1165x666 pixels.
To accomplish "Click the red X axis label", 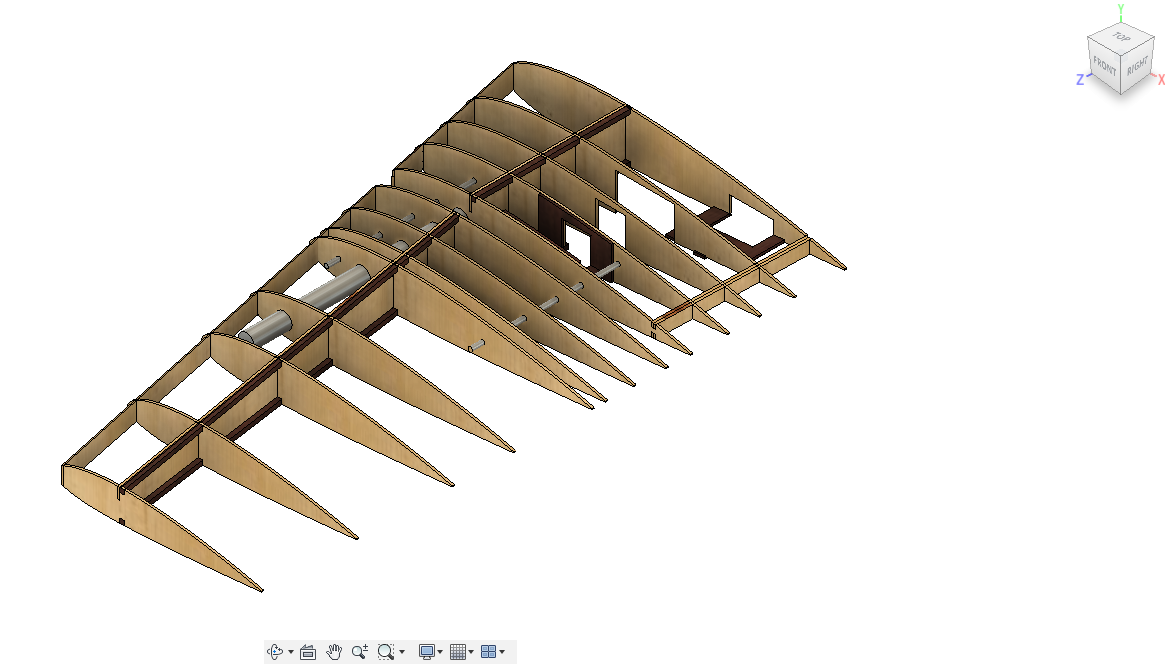I will click(1160, 80).
